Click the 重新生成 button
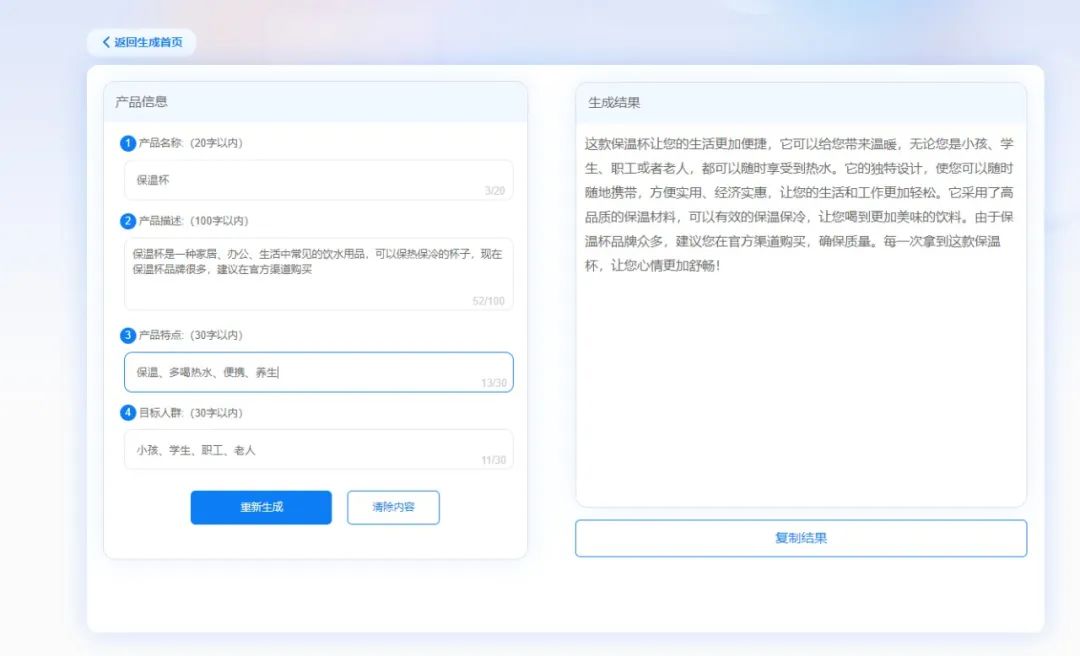Image resolution: width=1080 pixels, height=656 pixels. [261, 507]
